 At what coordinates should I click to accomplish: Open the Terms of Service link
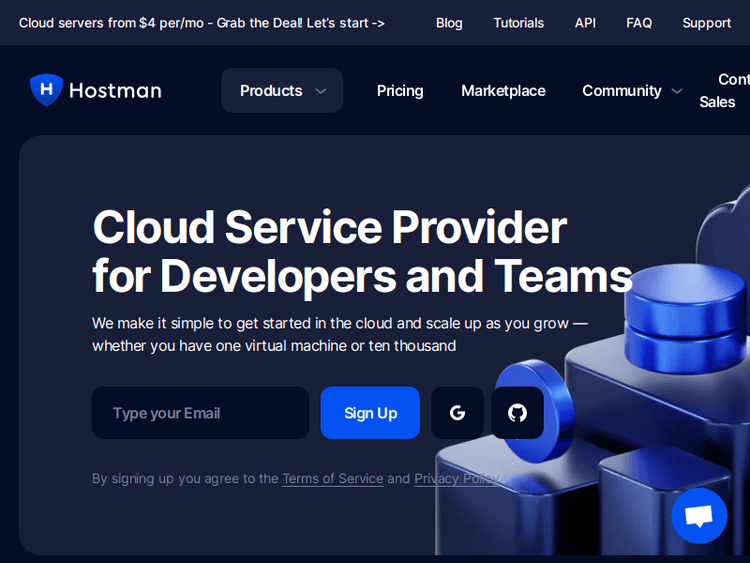click(332, 479)
